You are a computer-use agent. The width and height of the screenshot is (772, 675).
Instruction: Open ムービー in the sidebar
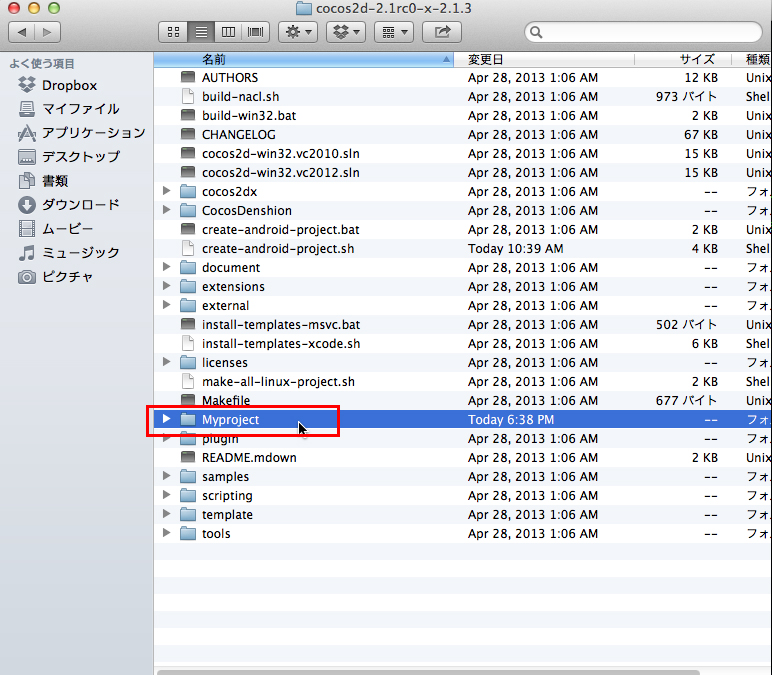[56, 228]
